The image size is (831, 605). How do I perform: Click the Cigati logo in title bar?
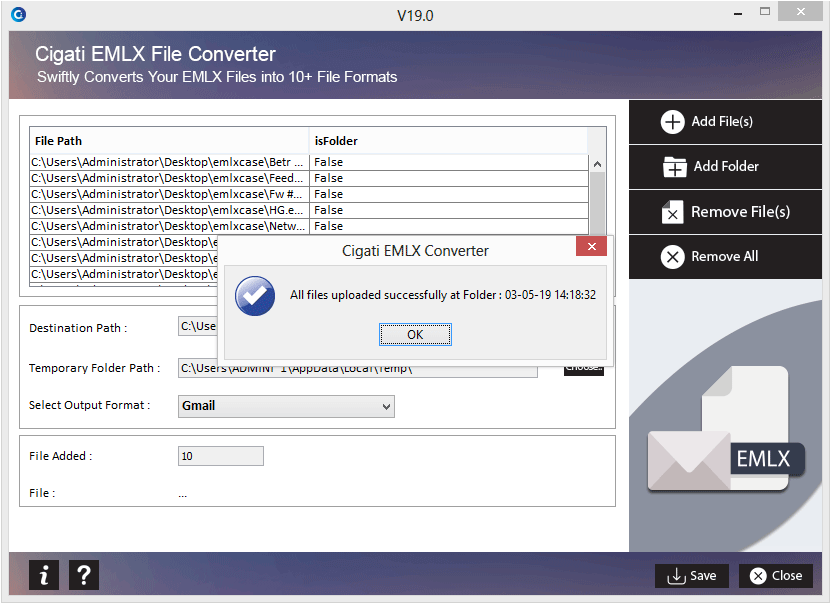[19, 14]
